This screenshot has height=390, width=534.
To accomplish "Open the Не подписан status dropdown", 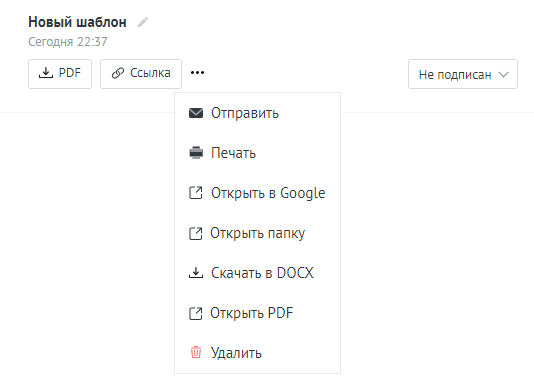I will point(463,74).
